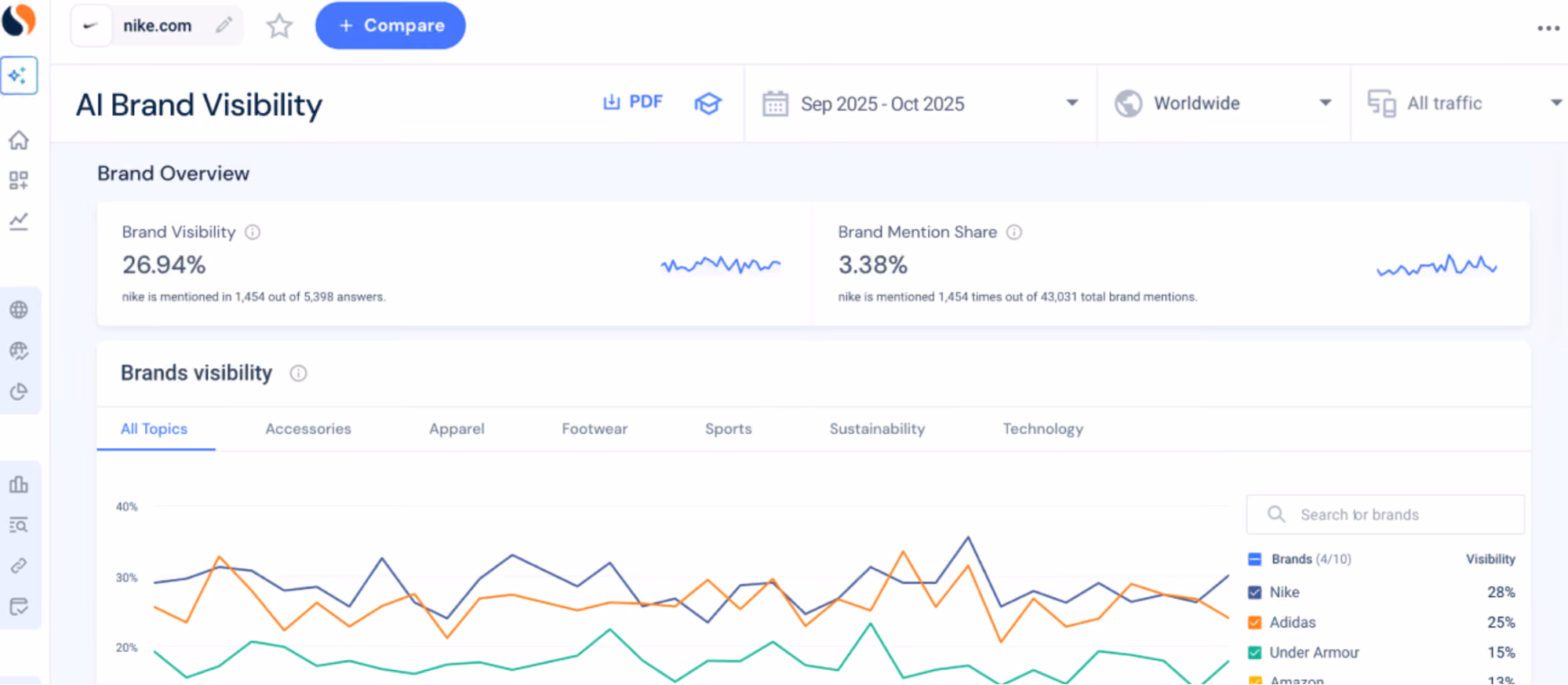1568x685 pixels.
Task: Click the 26.94% Brand Visibility value
Action: 164,265
